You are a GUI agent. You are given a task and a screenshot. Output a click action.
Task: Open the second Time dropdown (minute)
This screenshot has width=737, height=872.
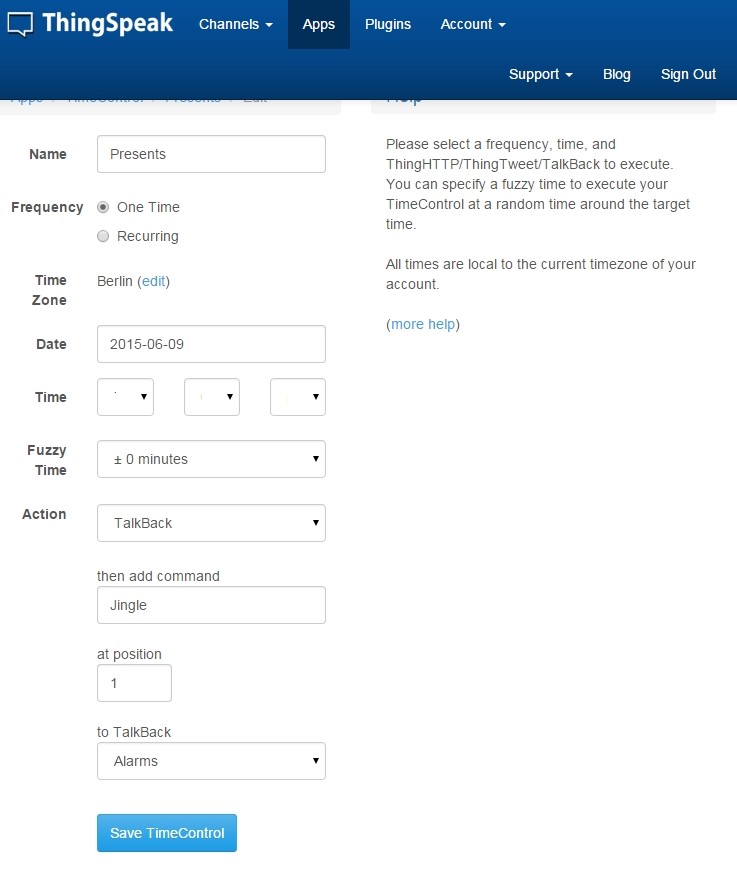tap(212, 397)
